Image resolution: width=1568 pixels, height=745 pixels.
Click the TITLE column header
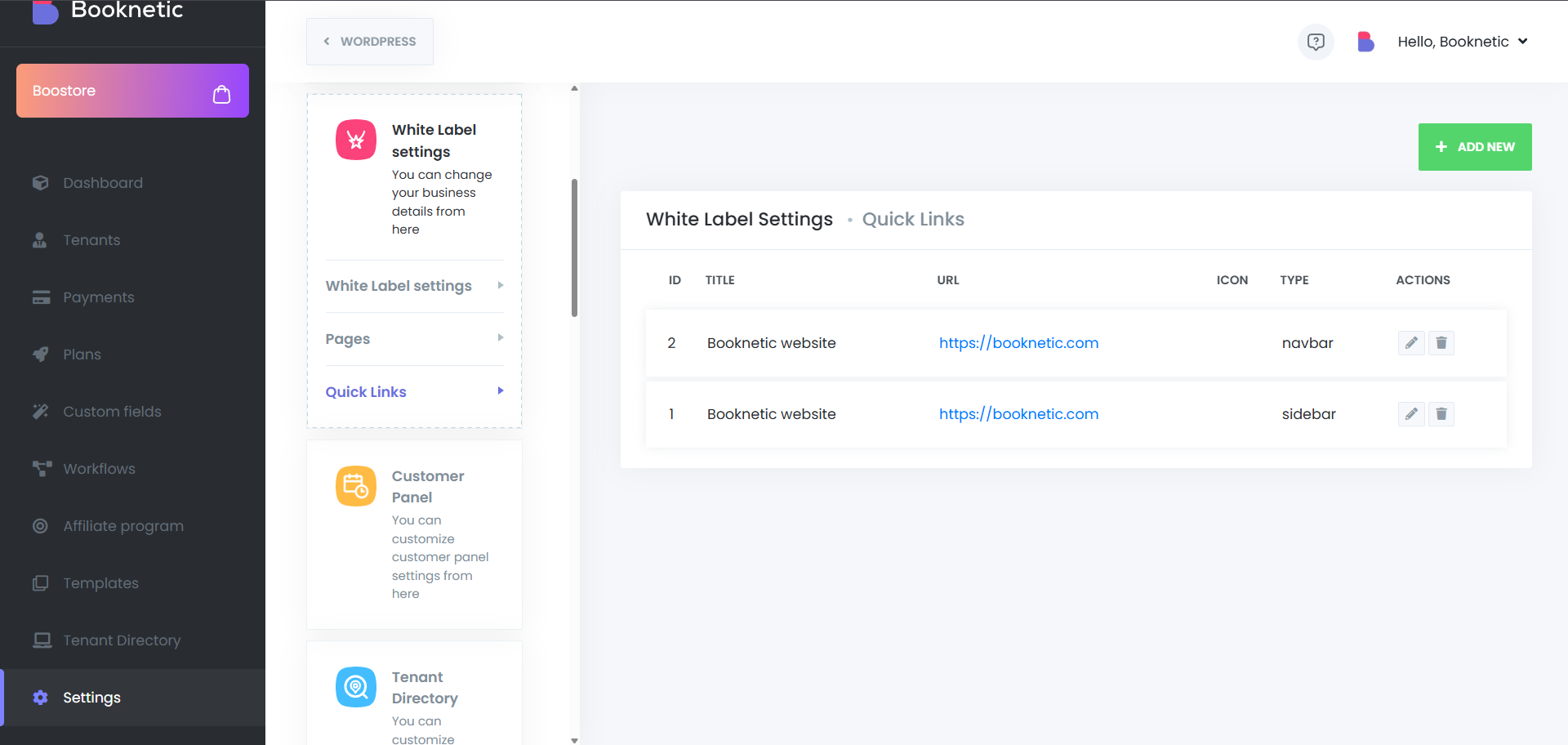720,280
